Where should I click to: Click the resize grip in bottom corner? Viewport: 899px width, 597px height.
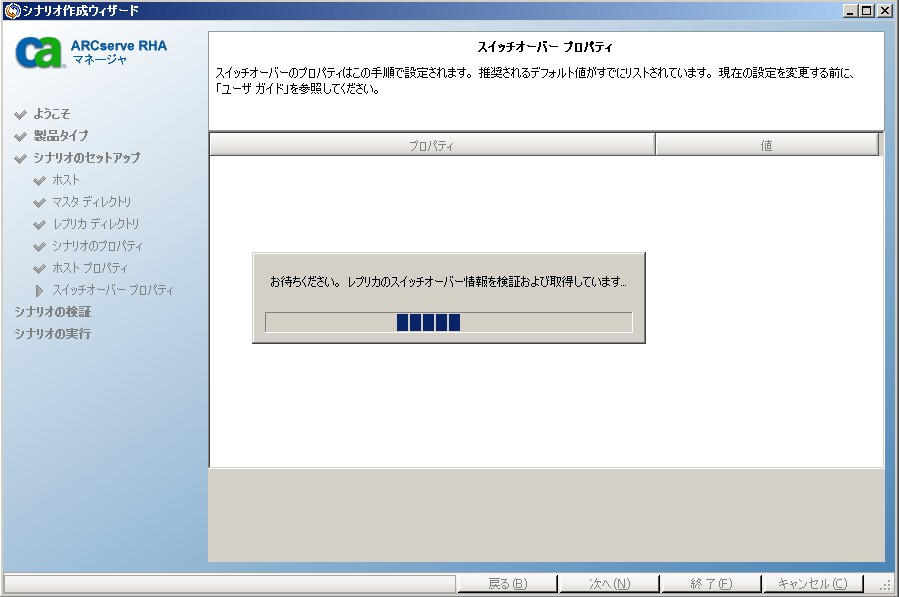(x=886, y=585)
